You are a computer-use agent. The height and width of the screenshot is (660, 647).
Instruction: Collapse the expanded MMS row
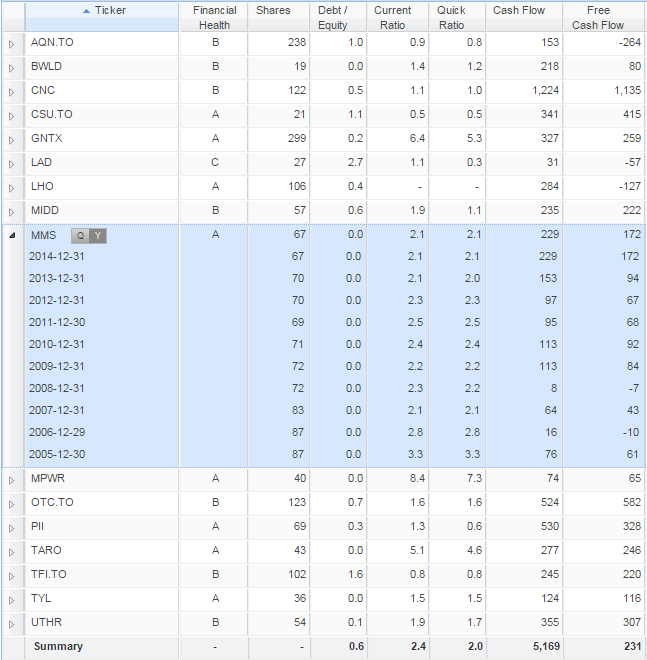12,235
